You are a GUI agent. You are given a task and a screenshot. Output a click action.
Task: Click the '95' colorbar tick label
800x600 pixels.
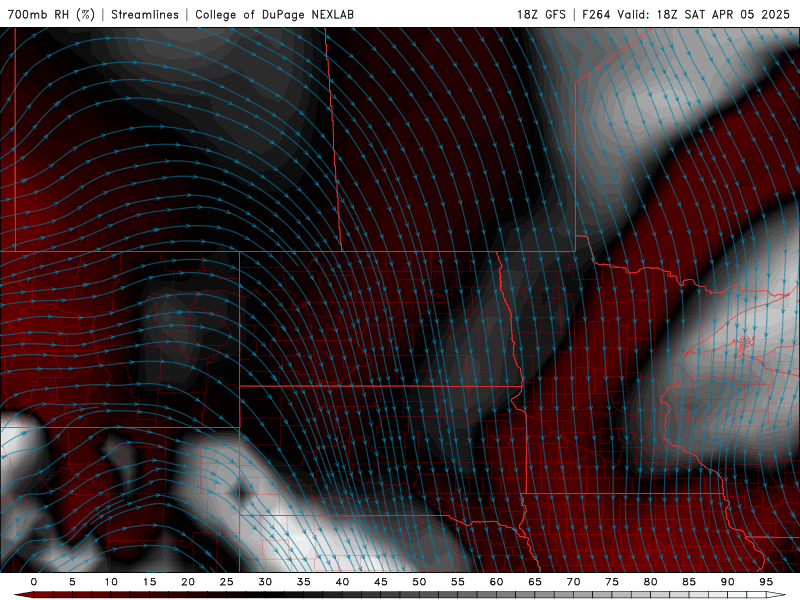(x=766, y=582)
